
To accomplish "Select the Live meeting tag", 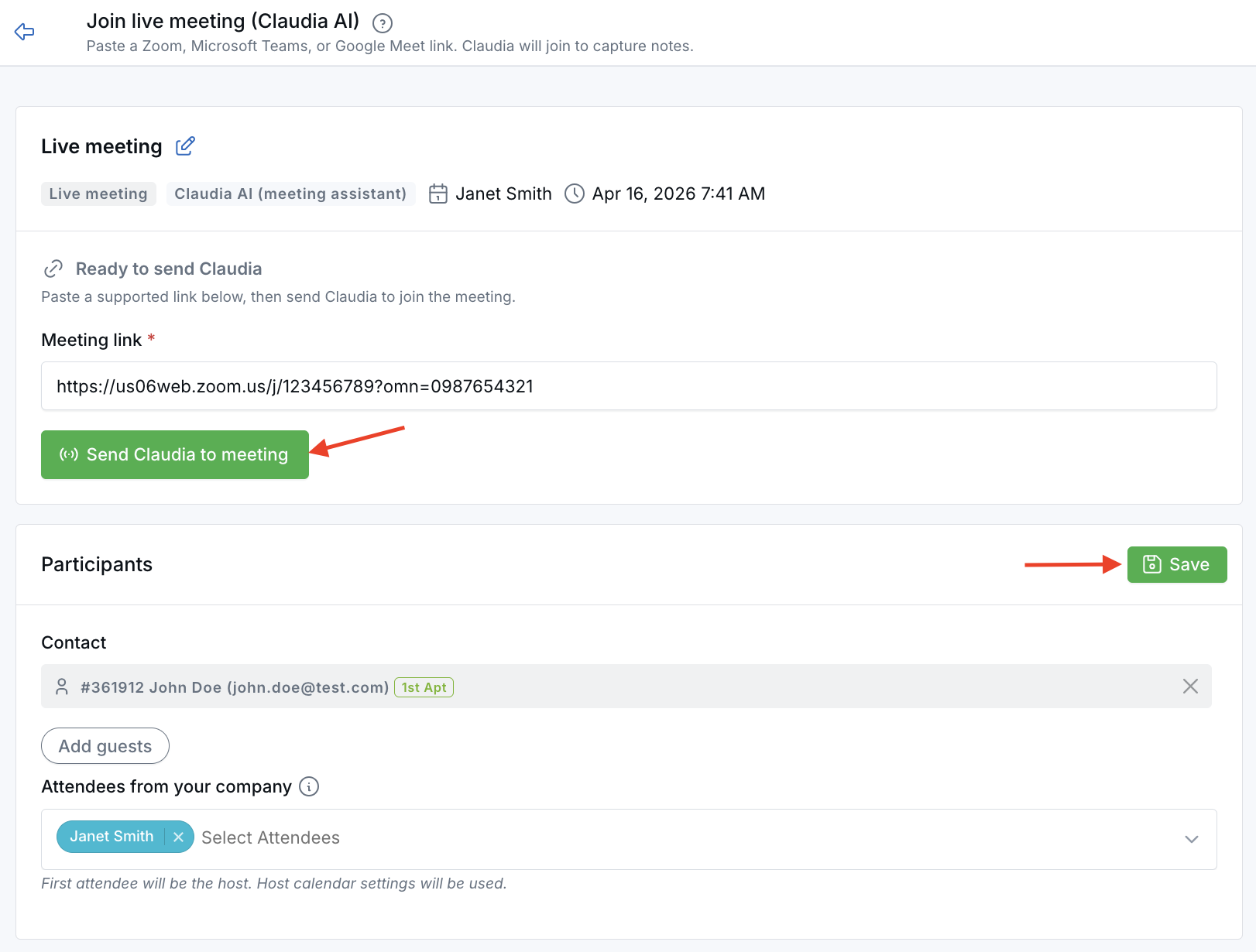I will (x=98, y=193).
